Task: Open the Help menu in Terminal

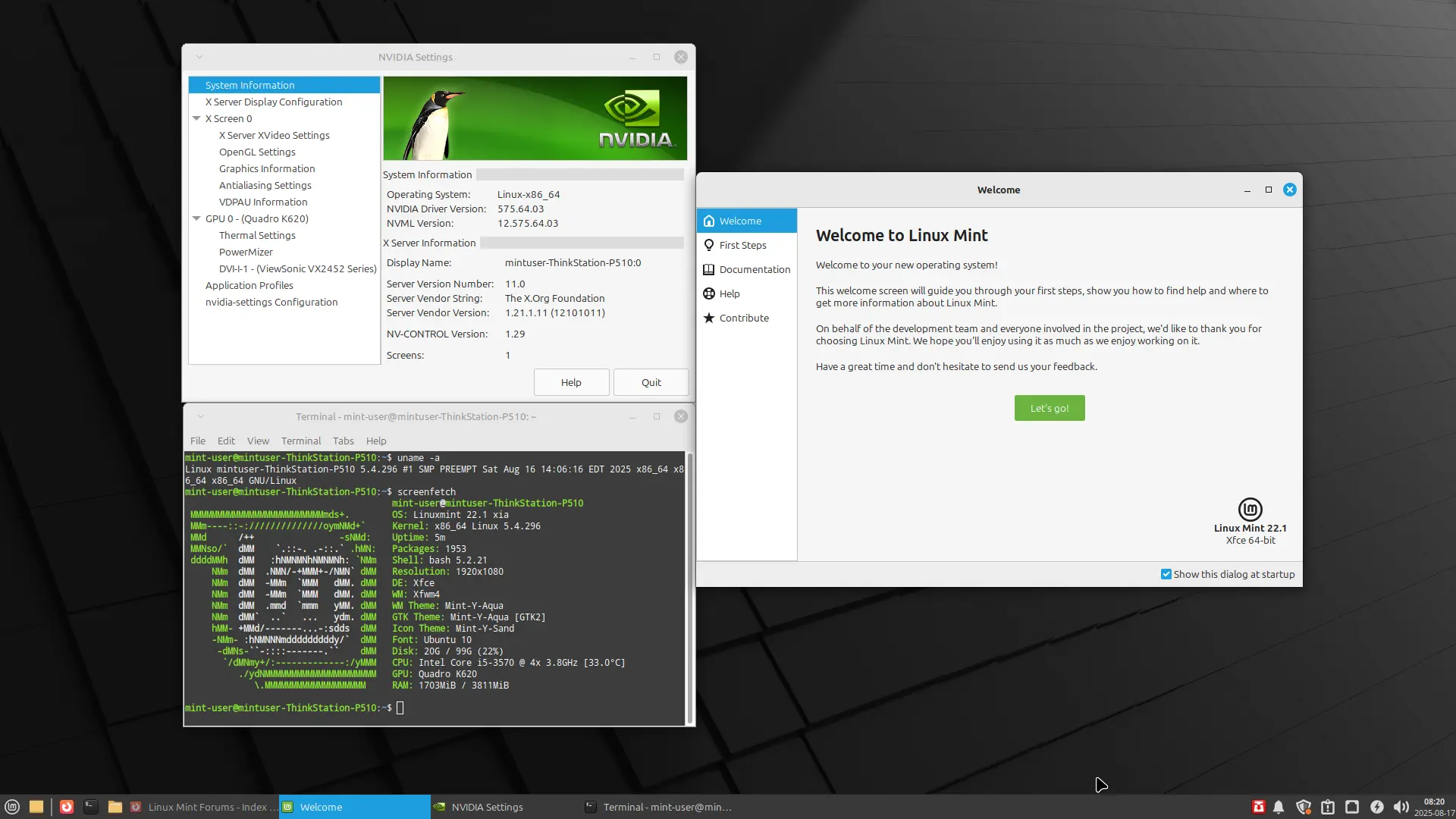Action: (376, 441)
